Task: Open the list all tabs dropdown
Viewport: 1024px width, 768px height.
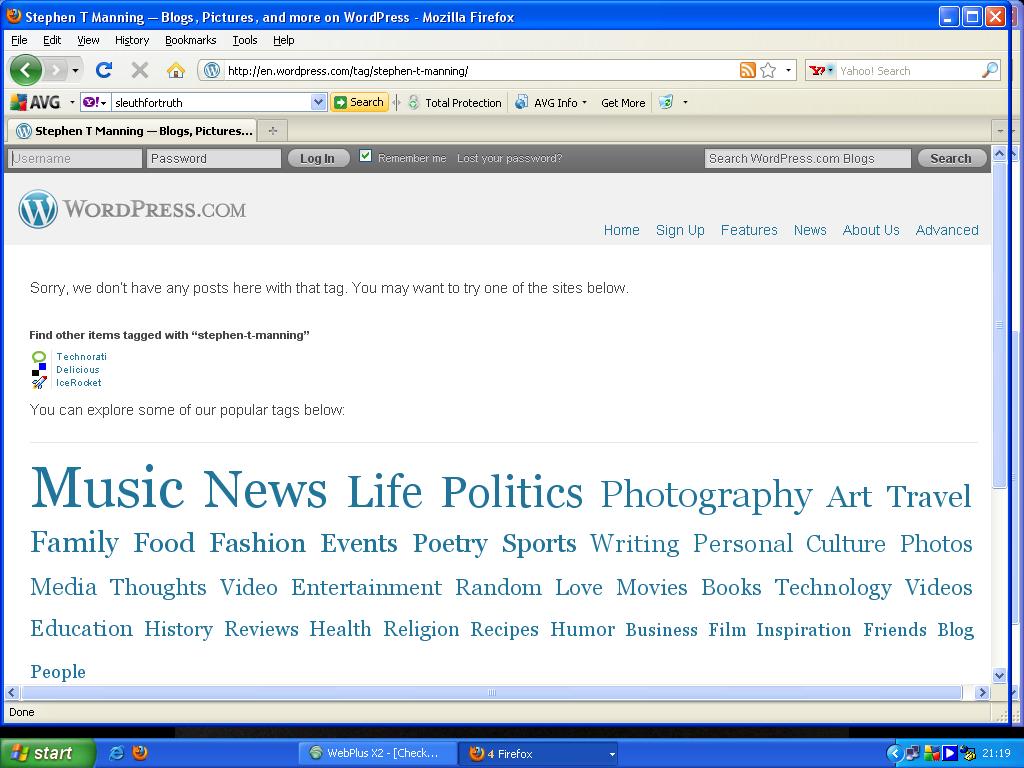Action: (x=1000, y=131)
